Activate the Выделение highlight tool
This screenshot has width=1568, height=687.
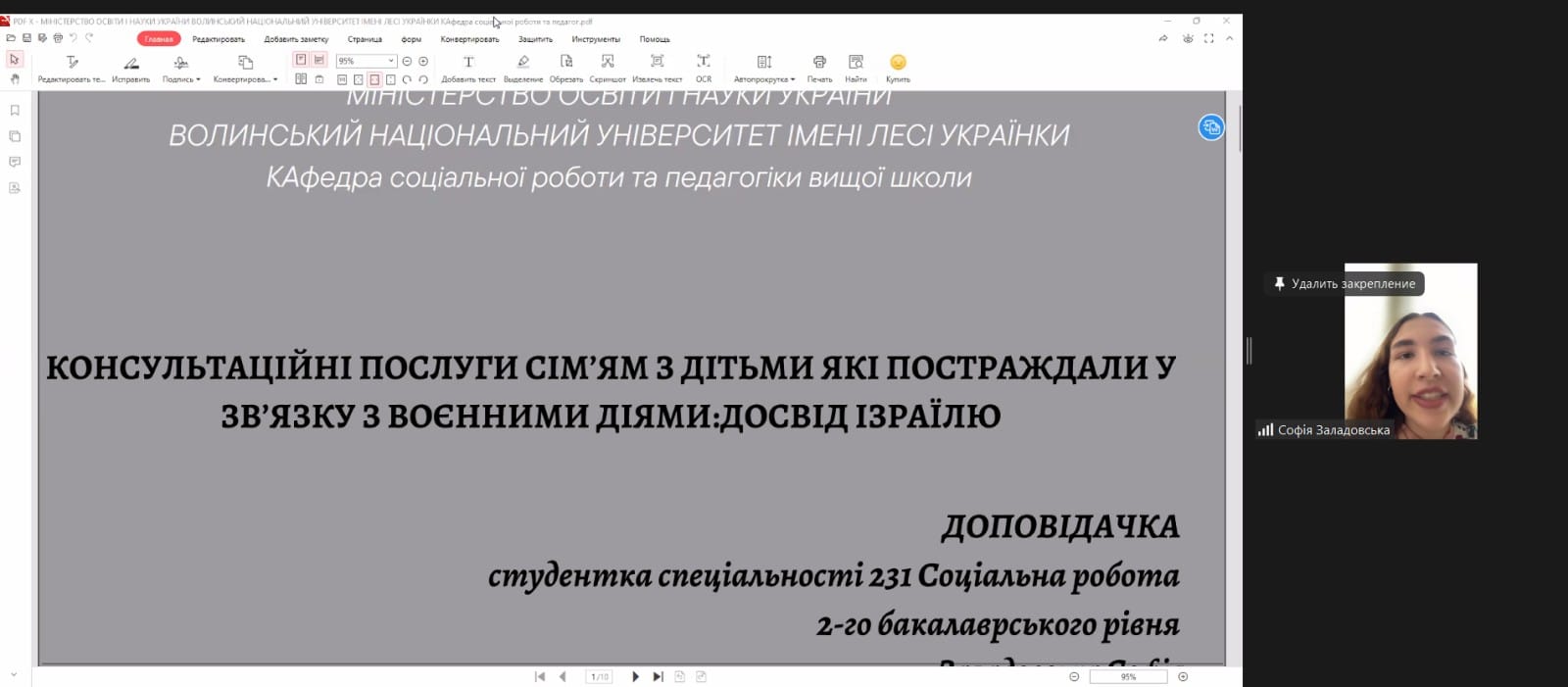coord(523,69)
